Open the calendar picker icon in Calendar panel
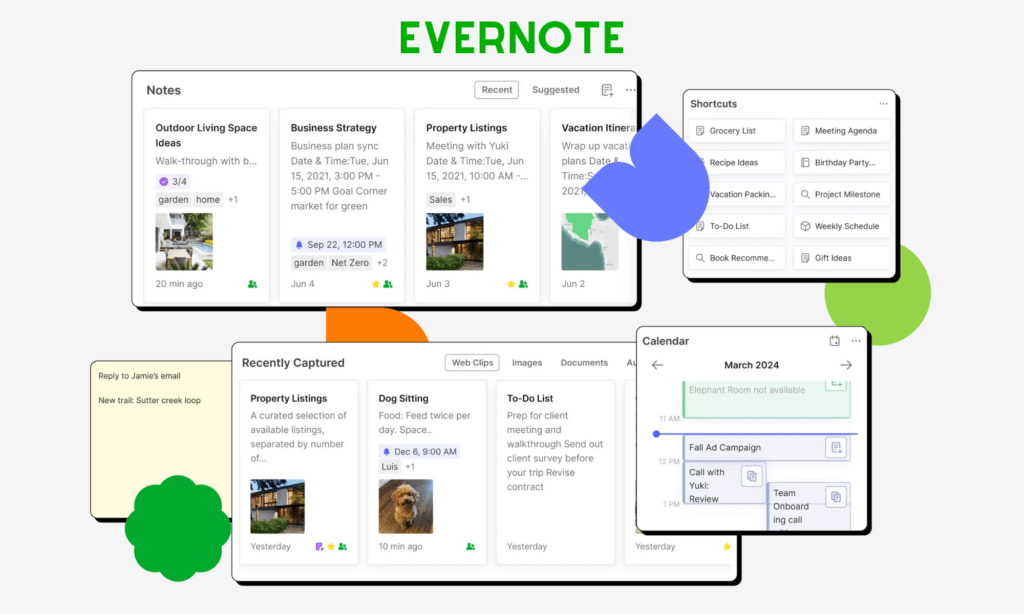The width and height of the screenshot is (1024, 614). pyautogui.click(x=835, y=341)
